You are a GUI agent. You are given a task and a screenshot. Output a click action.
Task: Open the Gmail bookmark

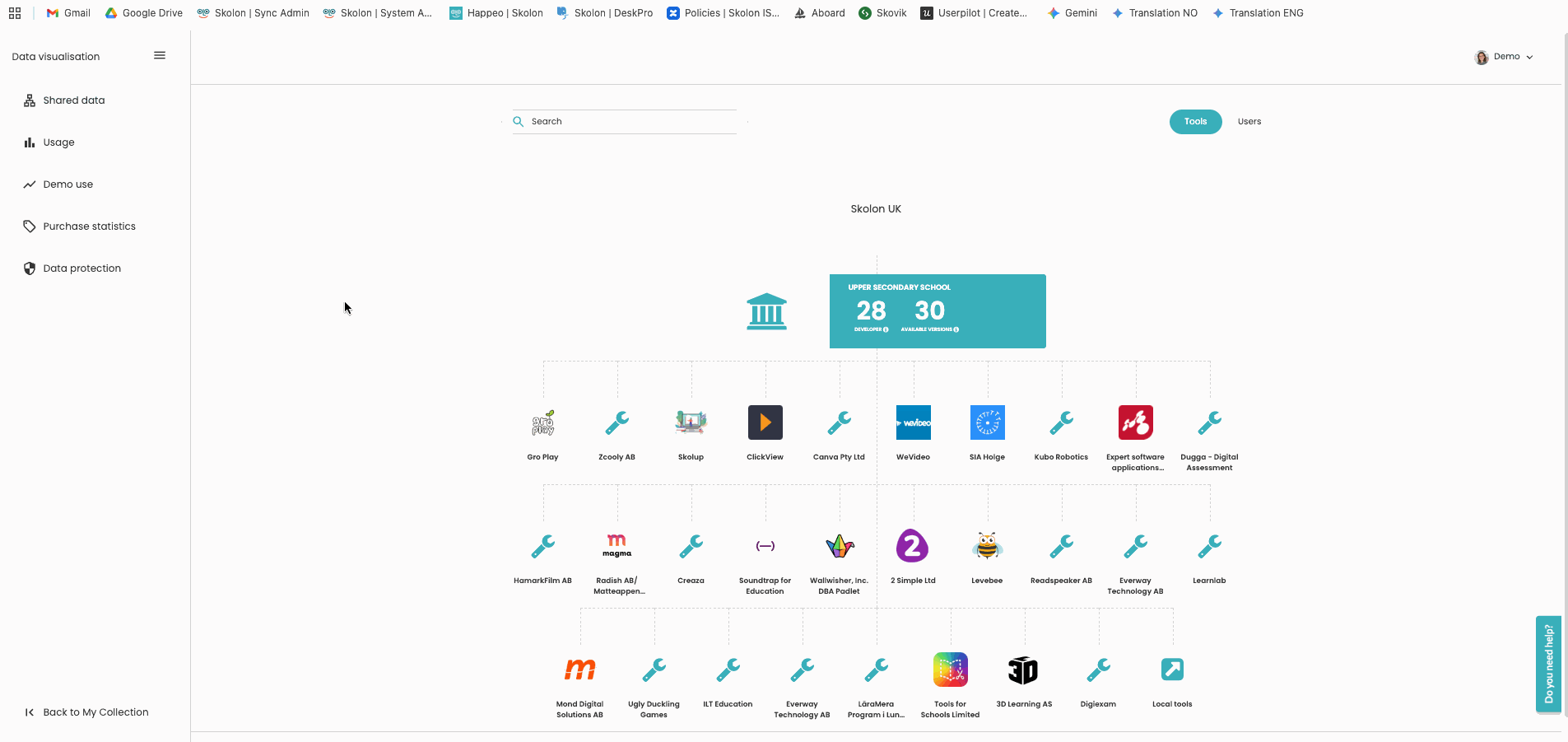click(x=69, y=13)
